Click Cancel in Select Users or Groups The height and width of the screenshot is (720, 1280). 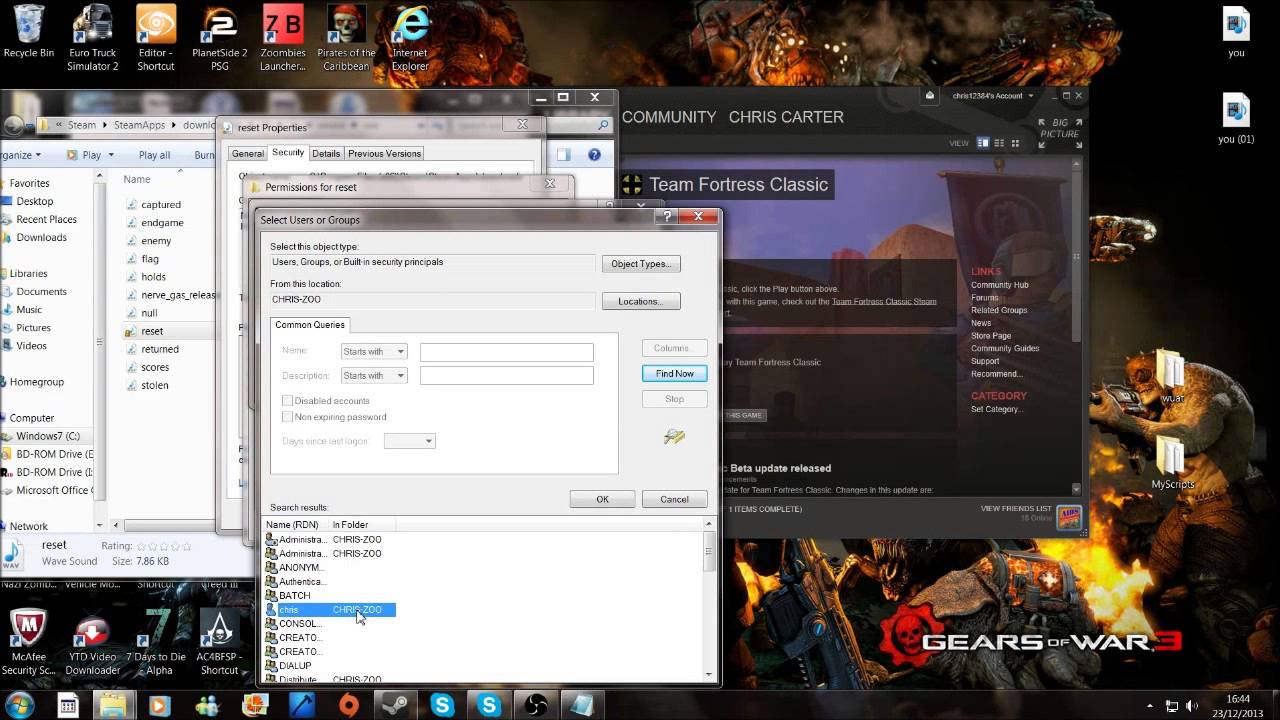pyautogui.click(x=674, y=499)
